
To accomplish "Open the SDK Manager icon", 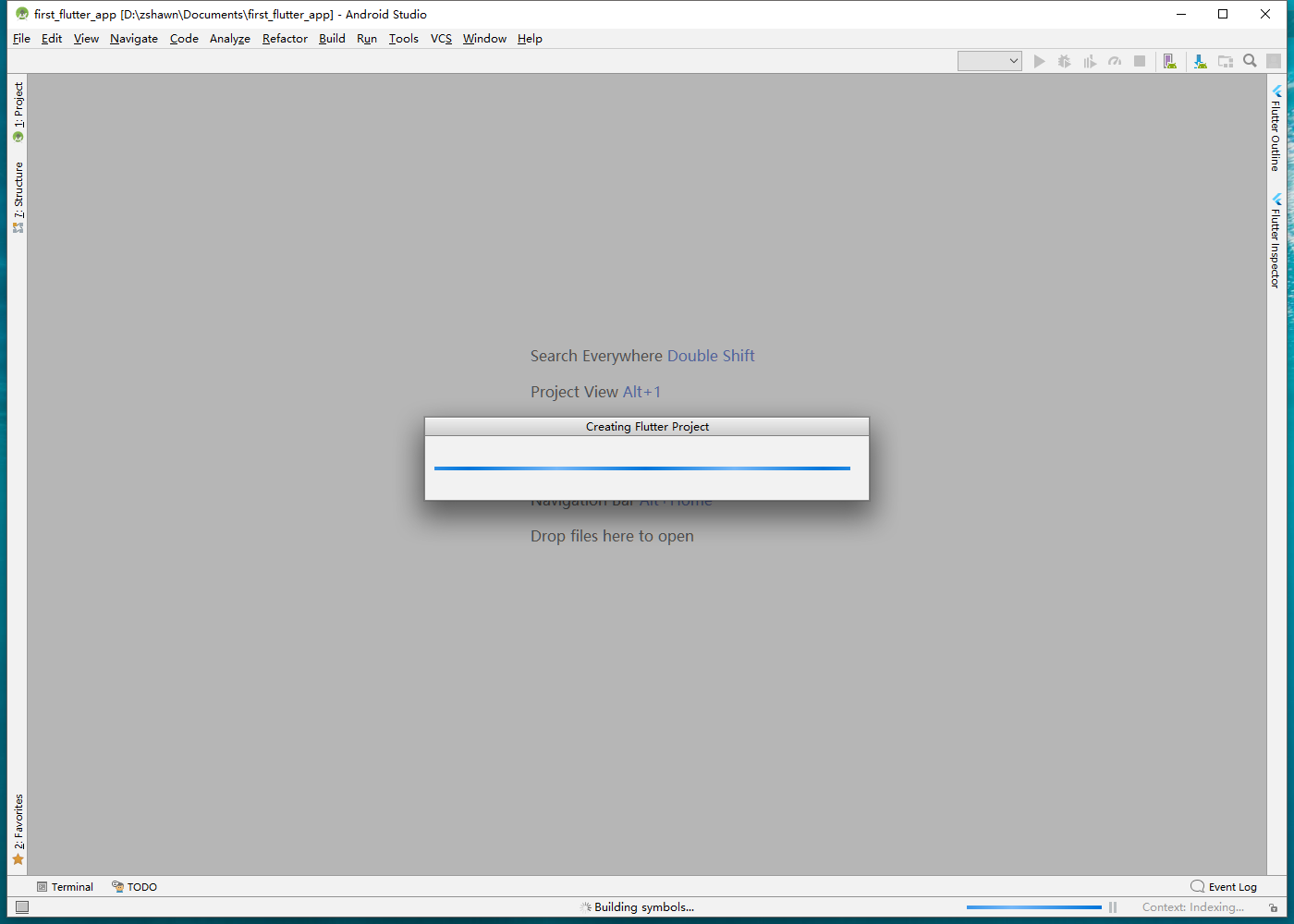I will pos(1200,61).
